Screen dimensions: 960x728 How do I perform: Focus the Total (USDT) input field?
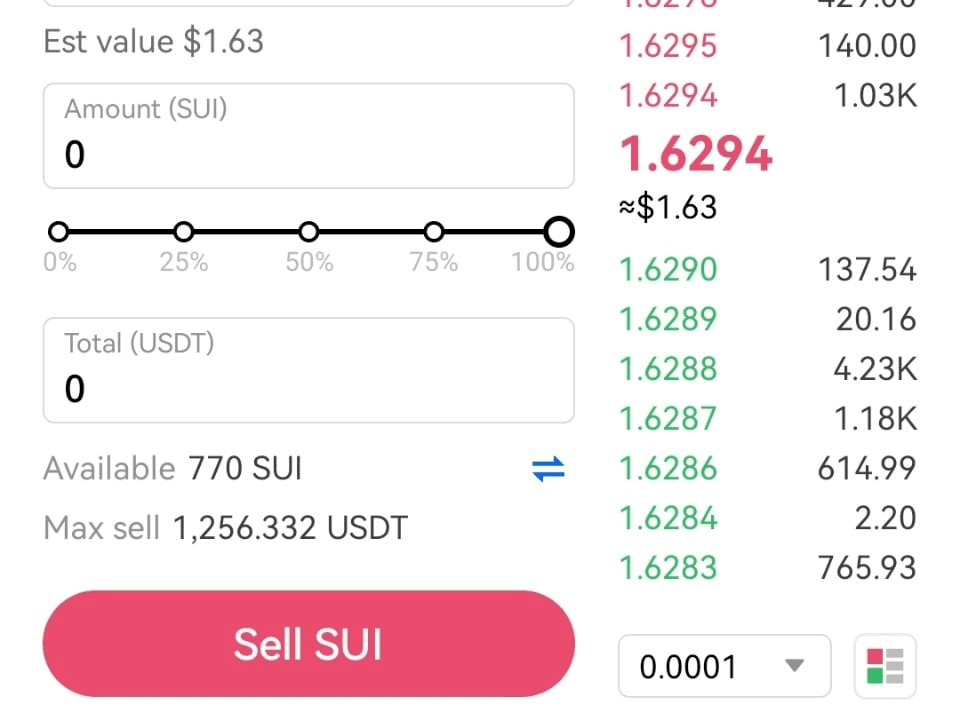tap(309, 370)
